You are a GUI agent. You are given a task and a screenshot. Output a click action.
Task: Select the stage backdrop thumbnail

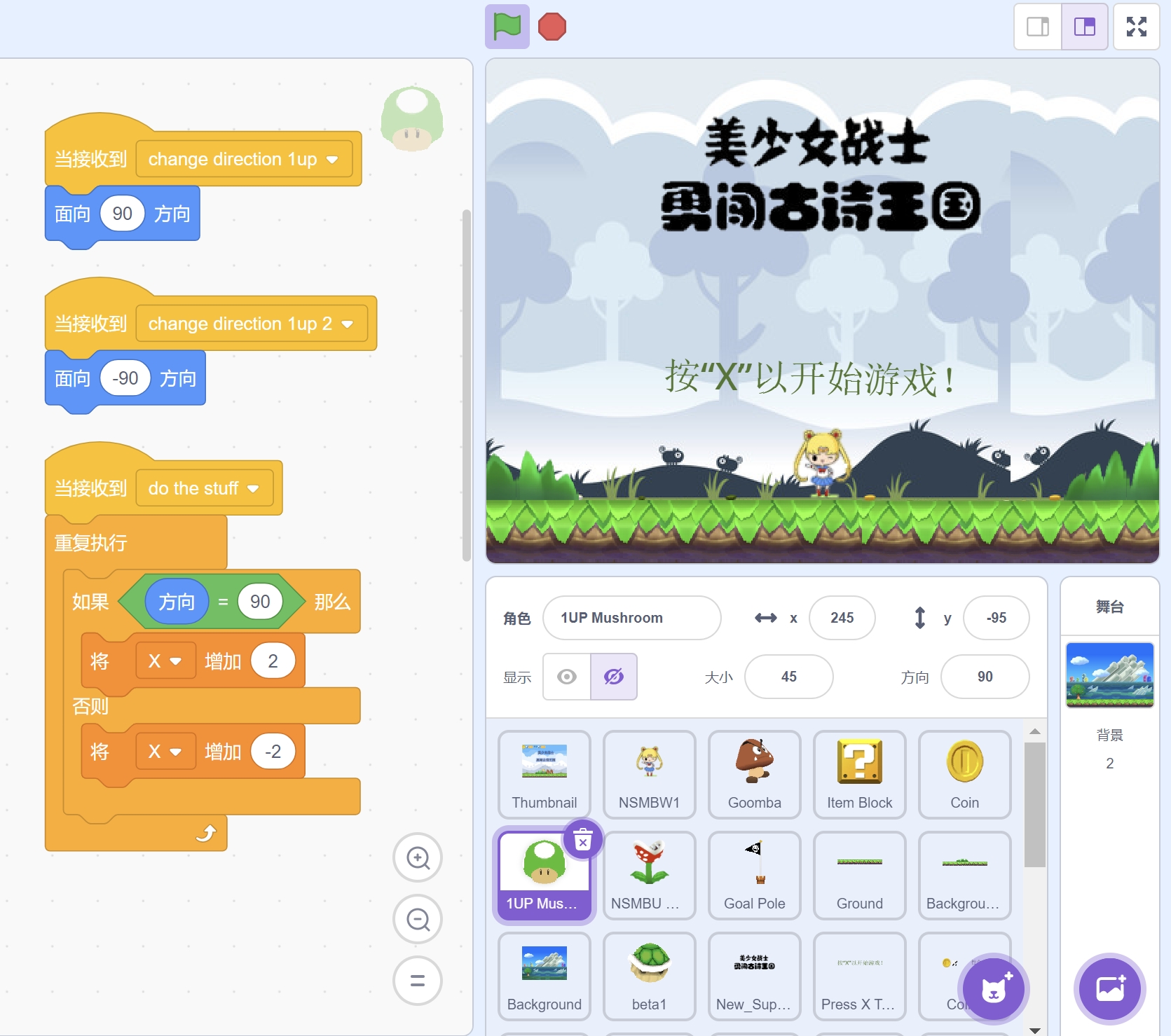click(x=1109, y=675)
